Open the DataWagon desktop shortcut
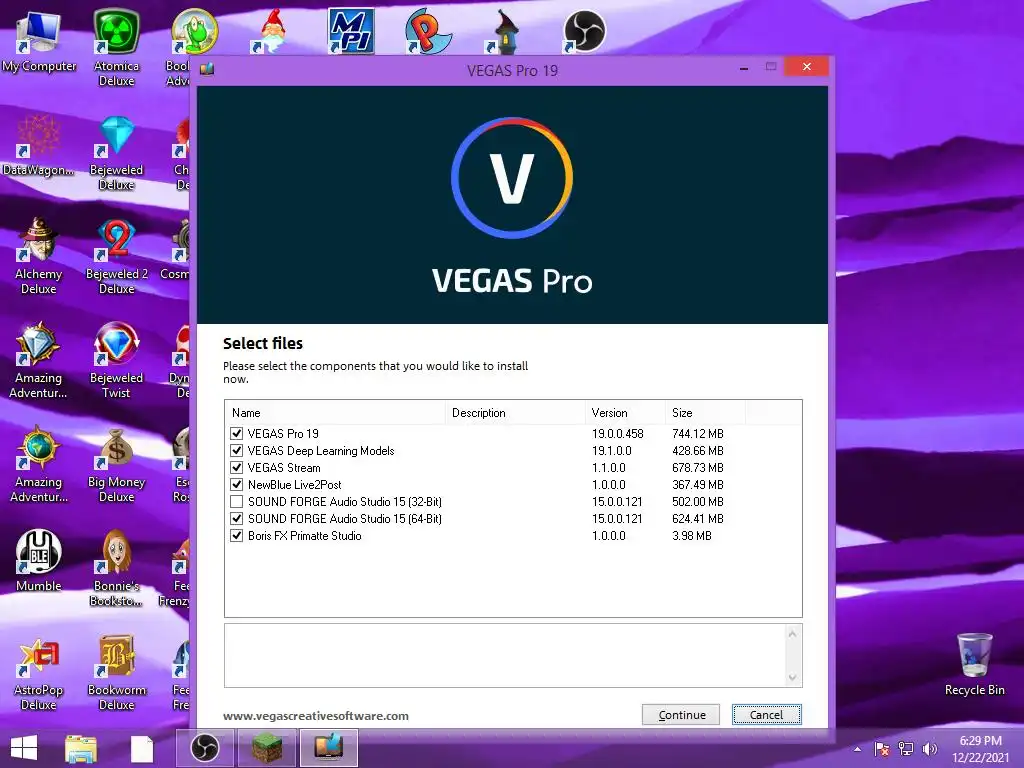Viewport: 1024px width, 768px height. 39,145
